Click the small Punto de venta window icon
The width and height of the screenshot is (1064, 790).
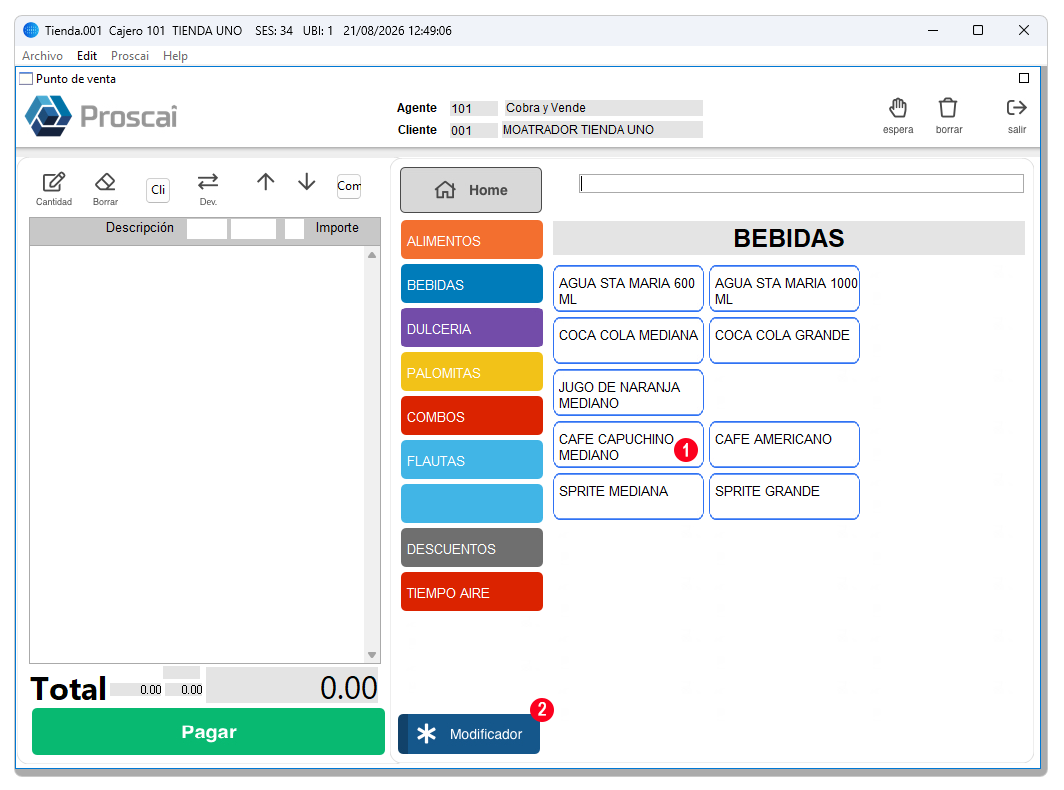pos(26,79)
